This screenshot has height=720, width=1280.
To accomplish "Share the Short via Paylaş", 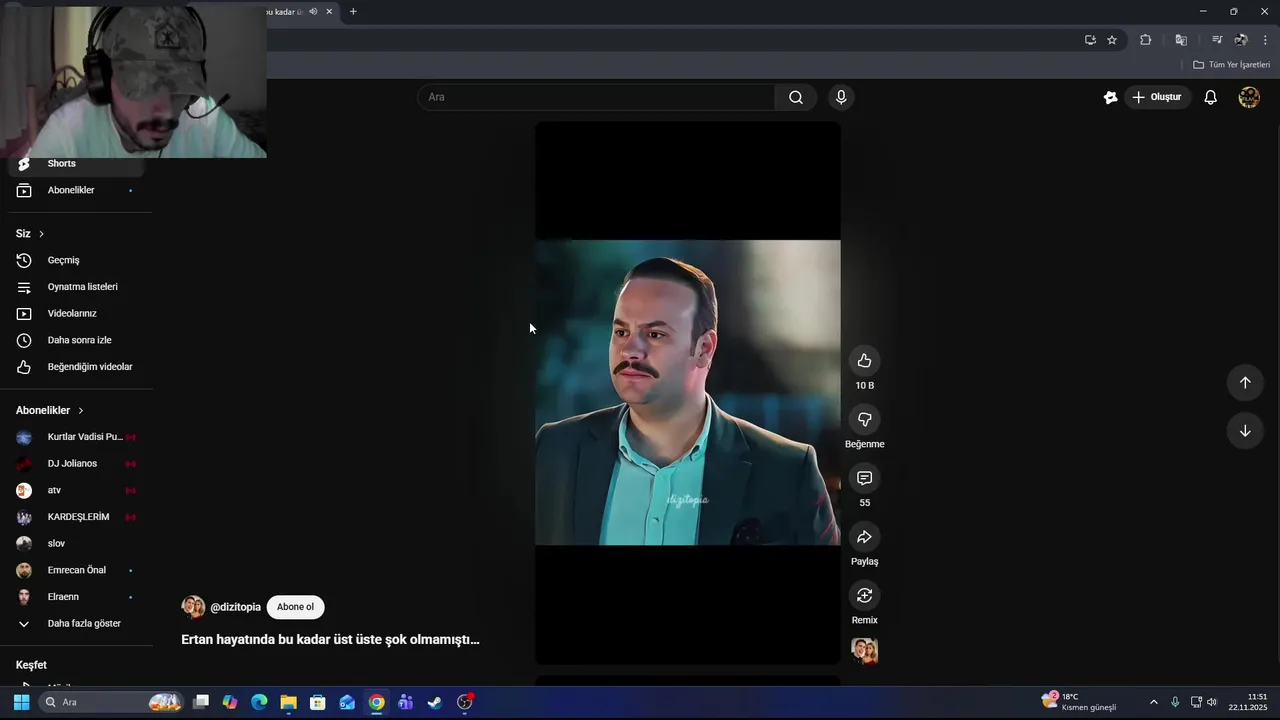I will pos(864,537).
